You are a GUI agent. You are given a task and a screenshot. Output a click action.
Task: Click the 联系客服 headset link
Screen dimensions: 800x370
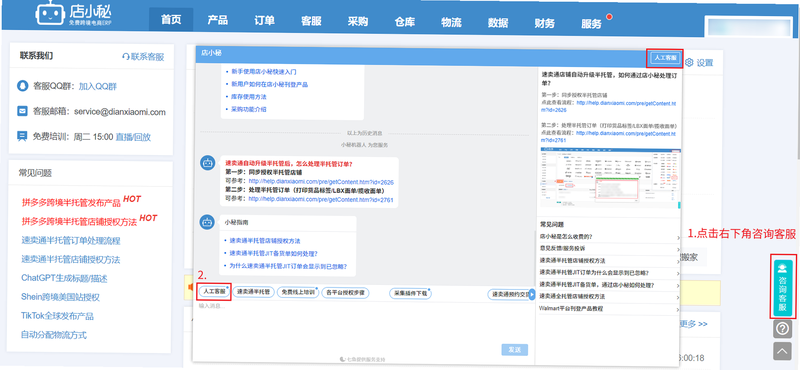click(143, 57)
